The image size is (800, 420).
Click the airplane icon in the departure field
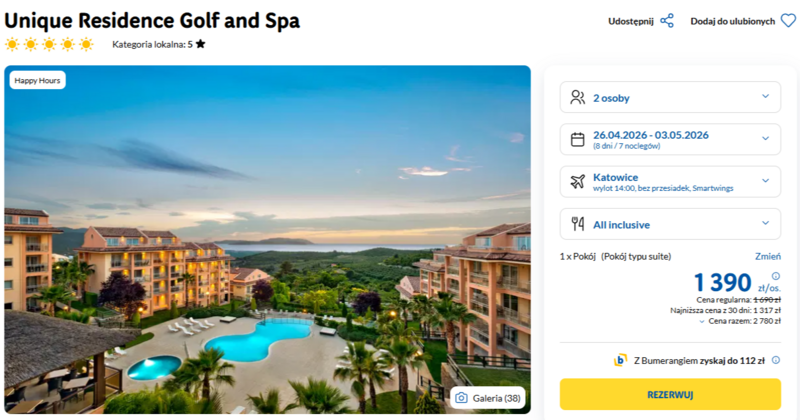(x=577, y=181)
